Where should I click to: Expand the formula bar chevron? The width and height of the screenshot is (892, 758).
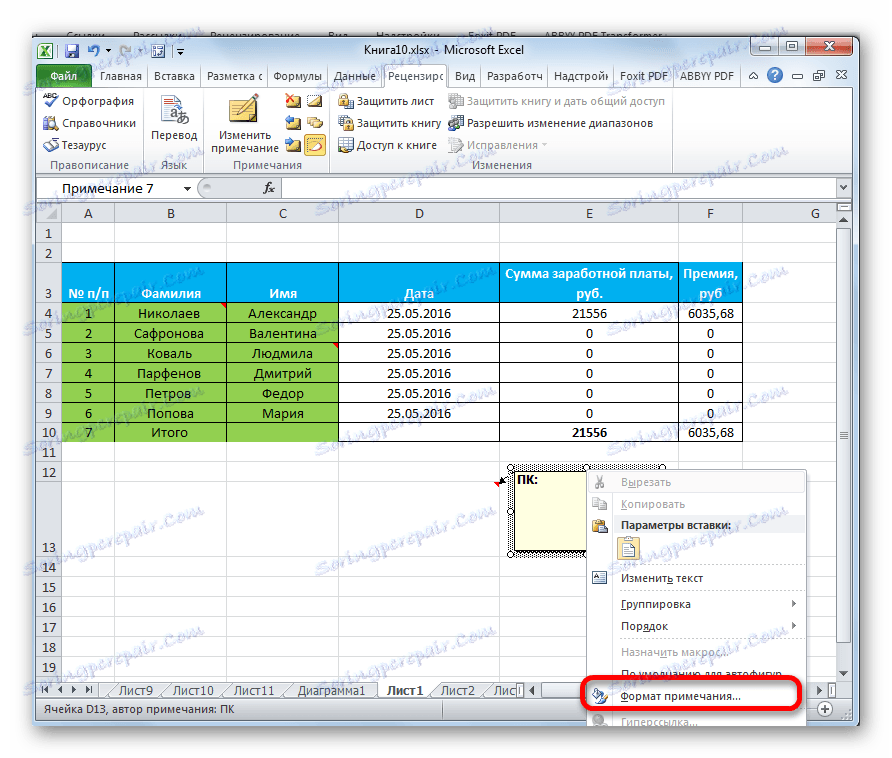(843, 187)
